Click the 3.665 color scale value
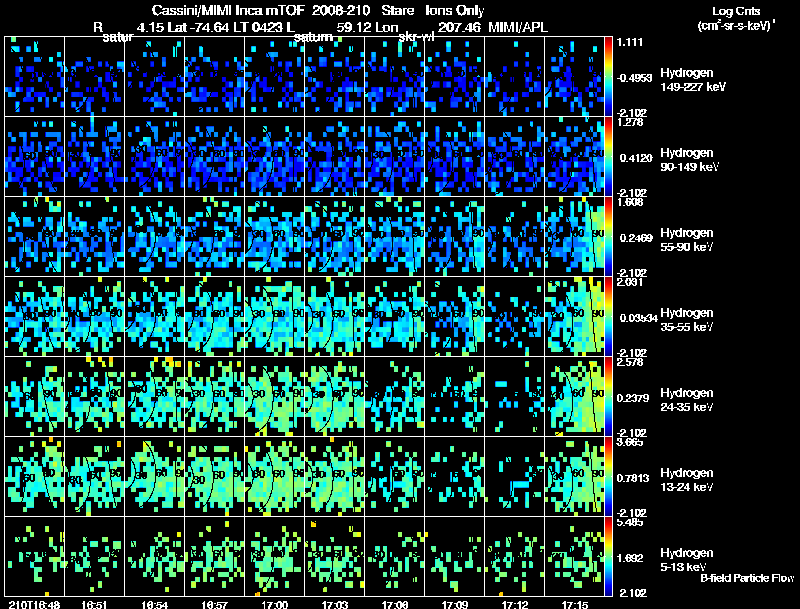This screenshot has width=800, height=609. click(630, 442)
